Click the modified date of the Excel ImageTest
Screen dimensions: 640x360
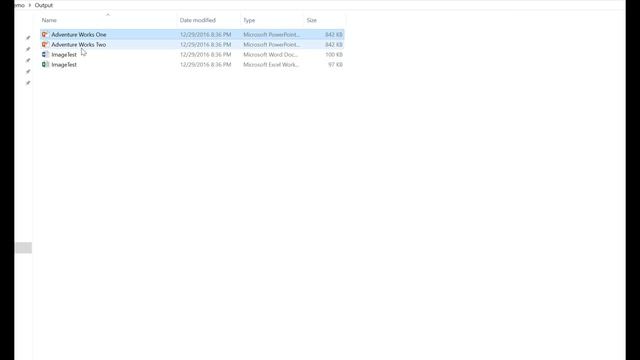pyautogui.click(x=205, y=64)
